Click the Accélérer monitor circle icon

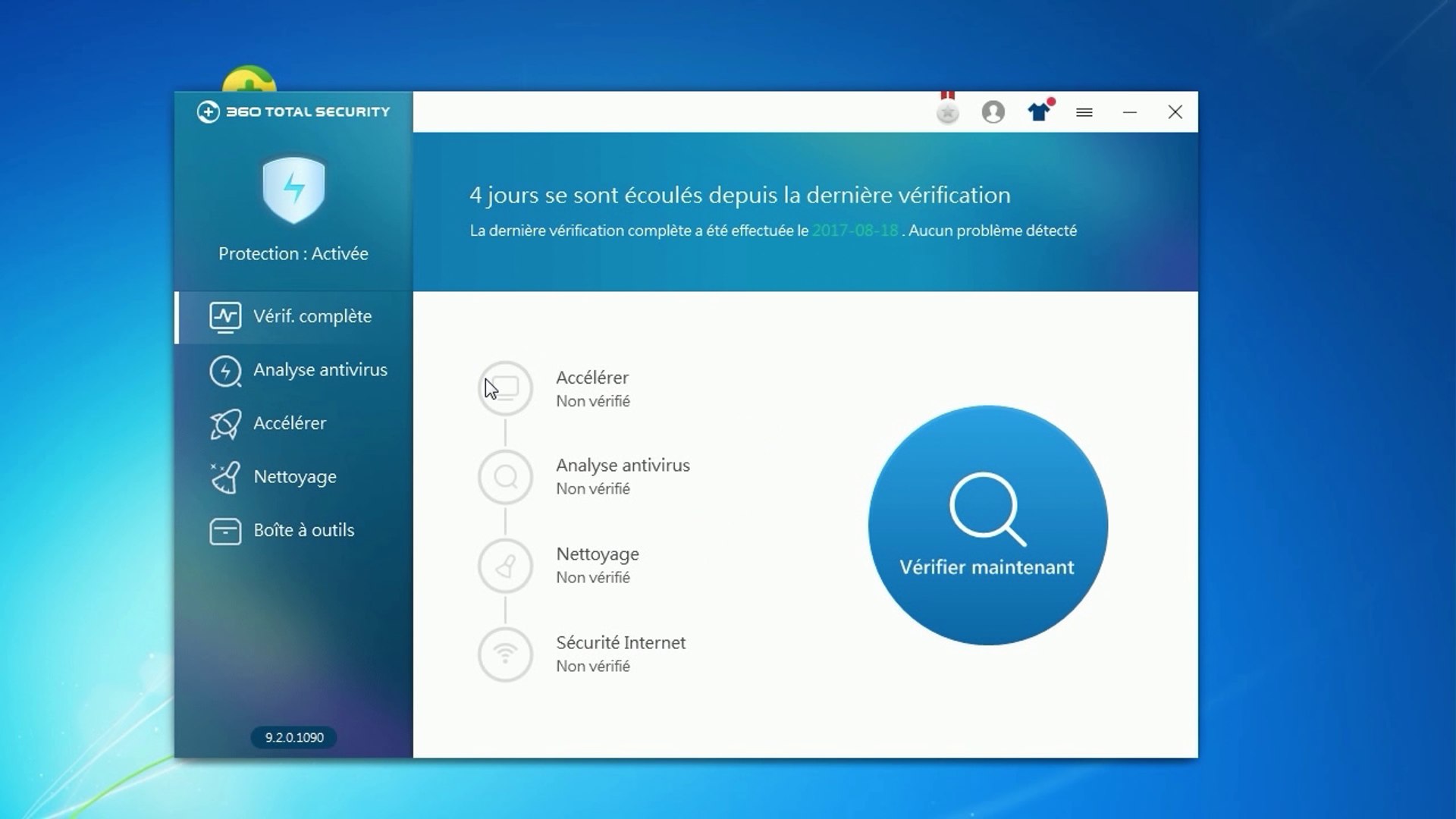pyautogui.click(x=505, y=388)
